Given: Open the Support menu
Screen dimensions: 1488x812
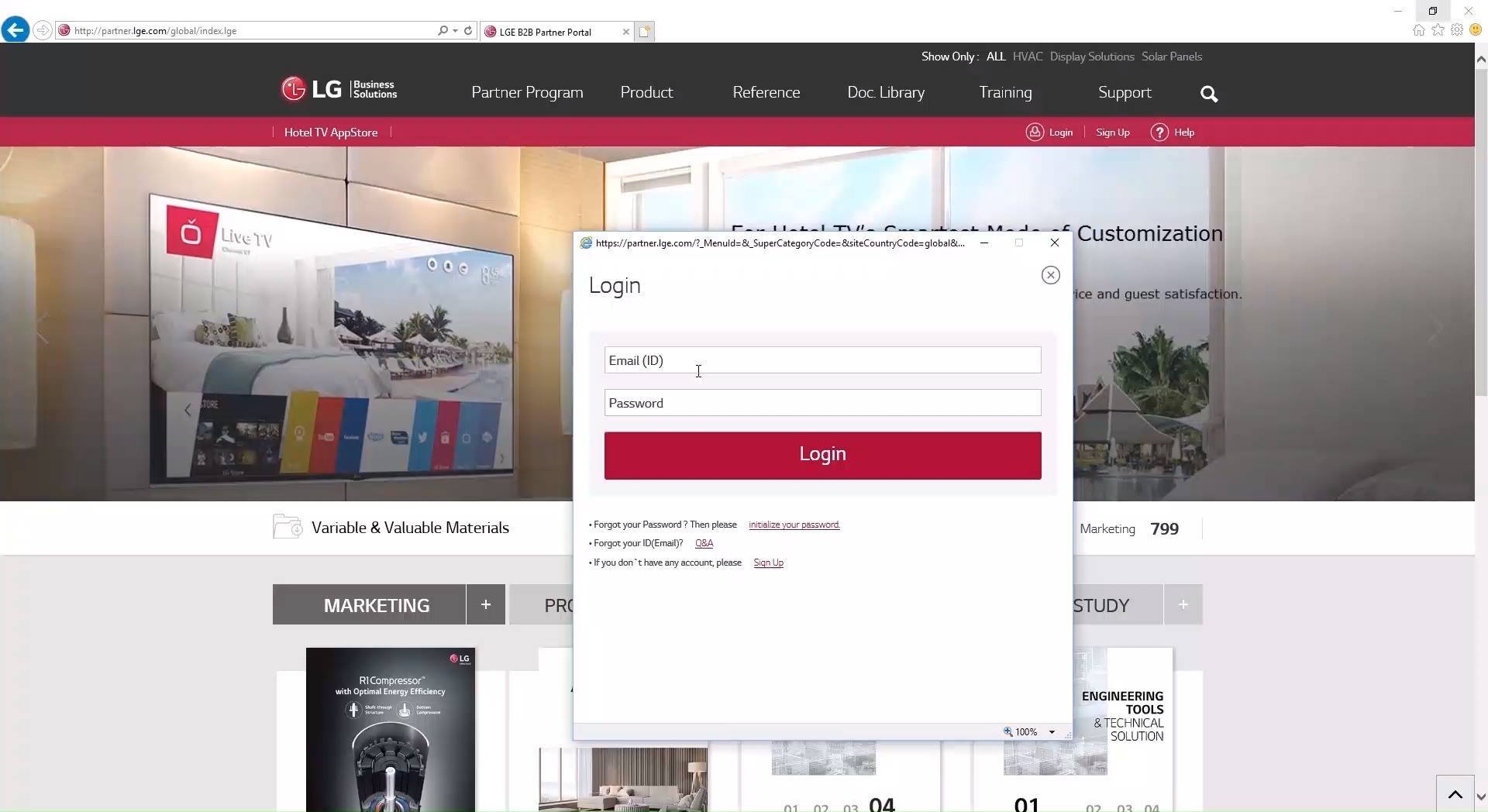Looking at the screenshot, I should [x=1125, y=92].
